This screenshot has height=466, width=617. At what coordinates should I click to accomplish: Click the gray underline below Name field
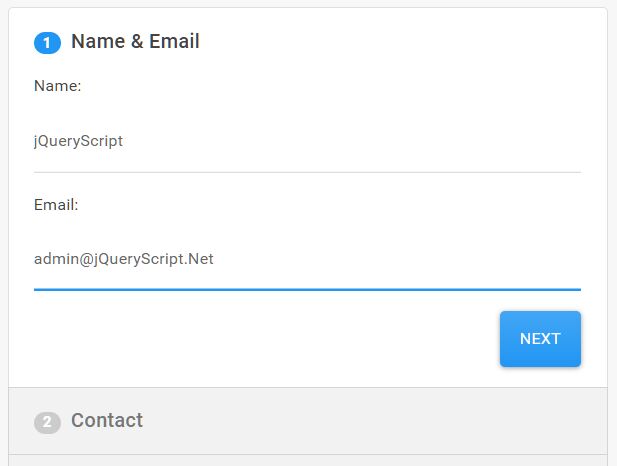pyautogui.click(x=307, y=172)
